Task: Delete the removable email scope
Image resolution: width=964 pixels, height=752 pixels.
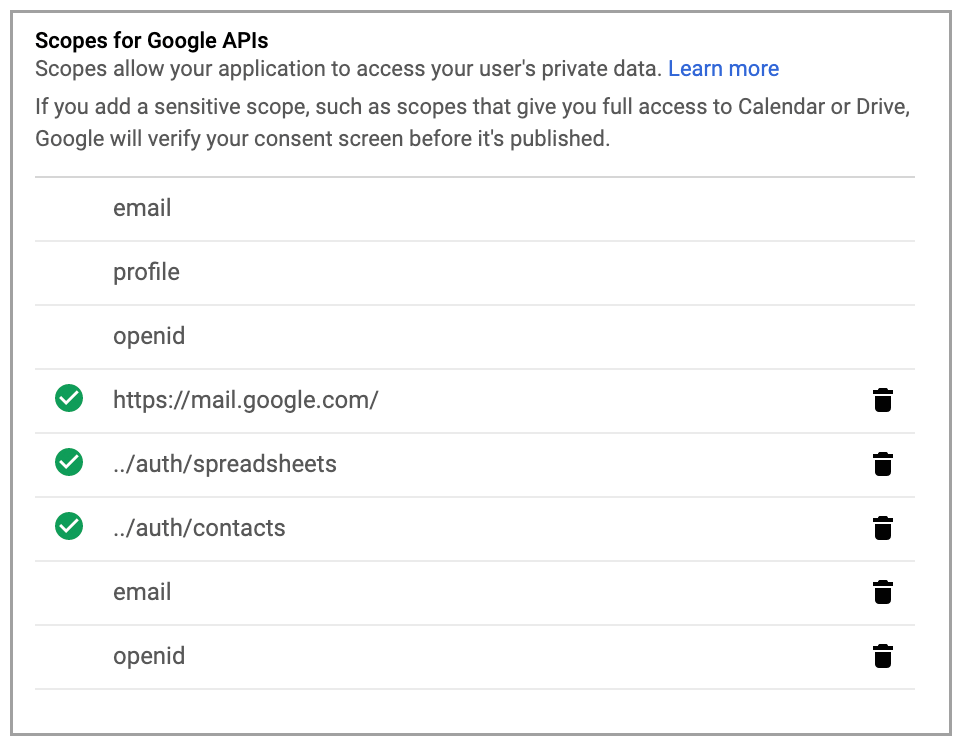Action: [882, 593]
